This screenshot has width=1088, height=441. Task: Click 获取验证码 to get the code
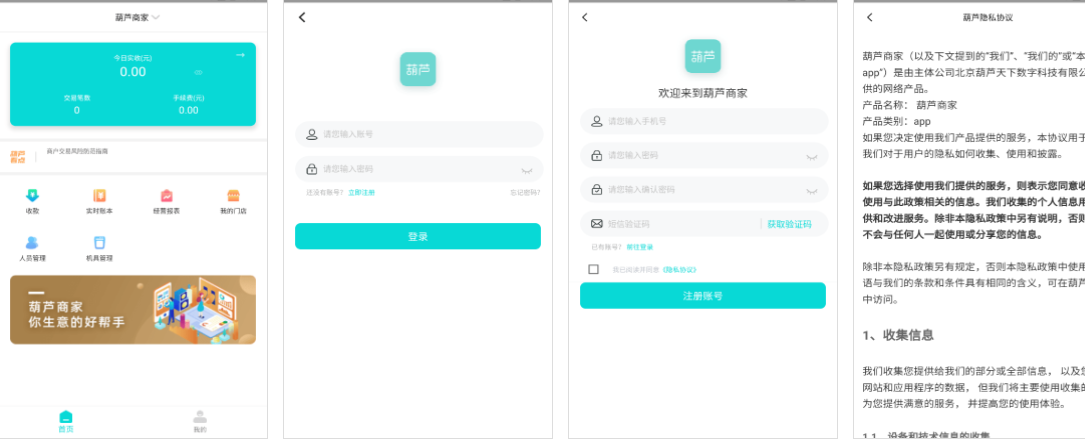click(x=789, y=224)
